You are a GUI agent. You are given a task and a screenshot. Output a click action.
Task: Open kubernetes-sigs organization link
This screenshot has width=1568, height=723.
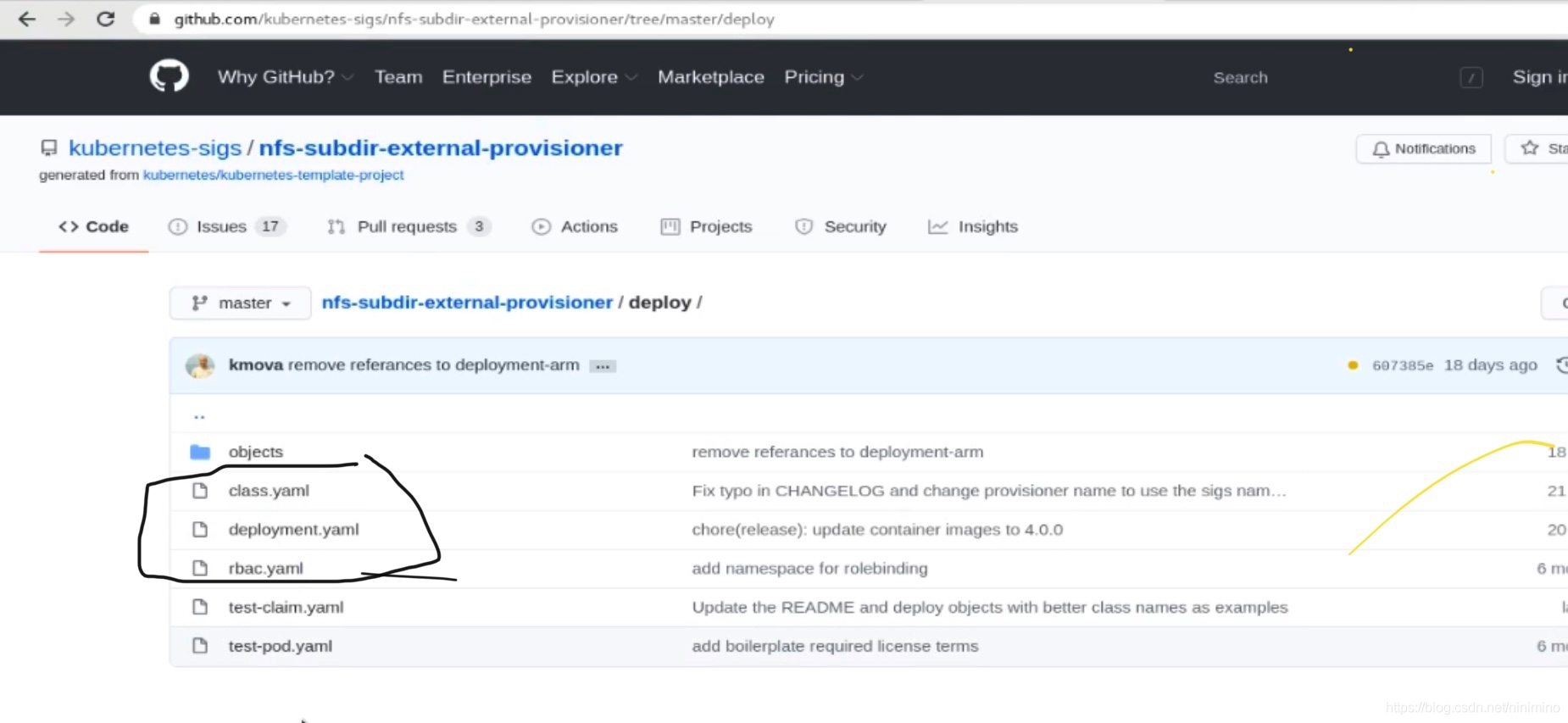click(155, 147)
